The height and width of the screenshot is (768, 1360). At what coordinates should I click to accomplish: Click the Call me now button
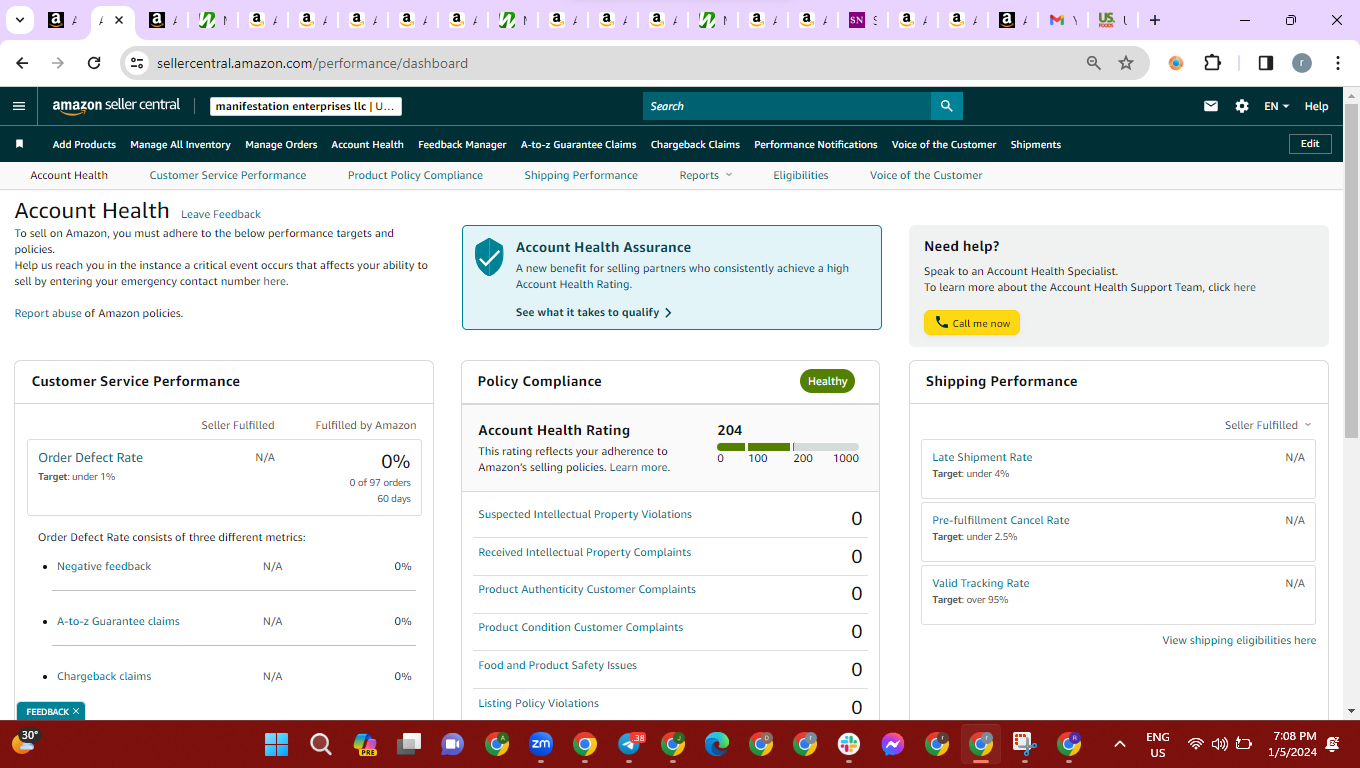coord(972,323)
